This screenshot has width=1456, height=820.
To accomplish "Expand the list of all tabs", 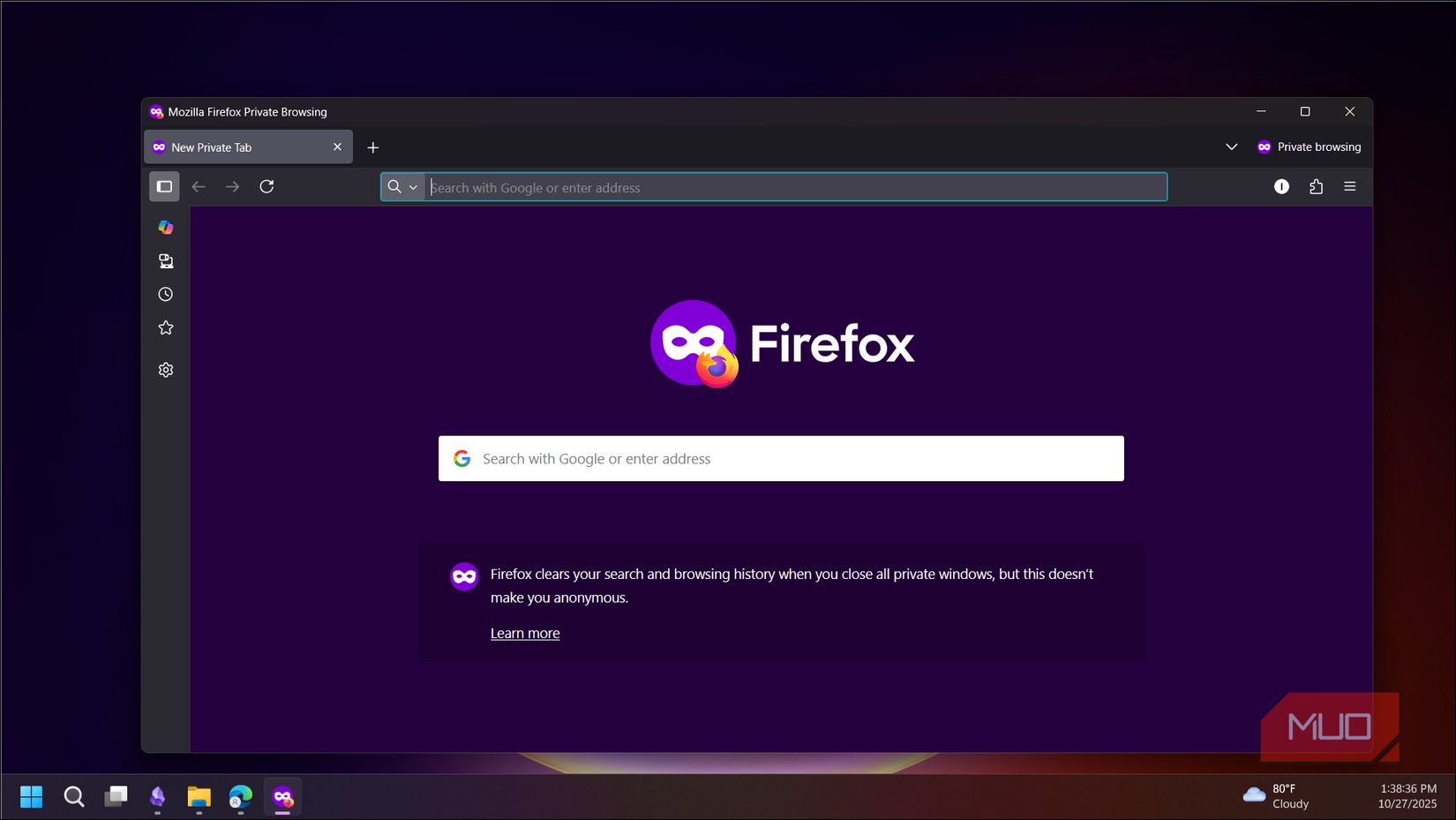I will pos(1232,147).
